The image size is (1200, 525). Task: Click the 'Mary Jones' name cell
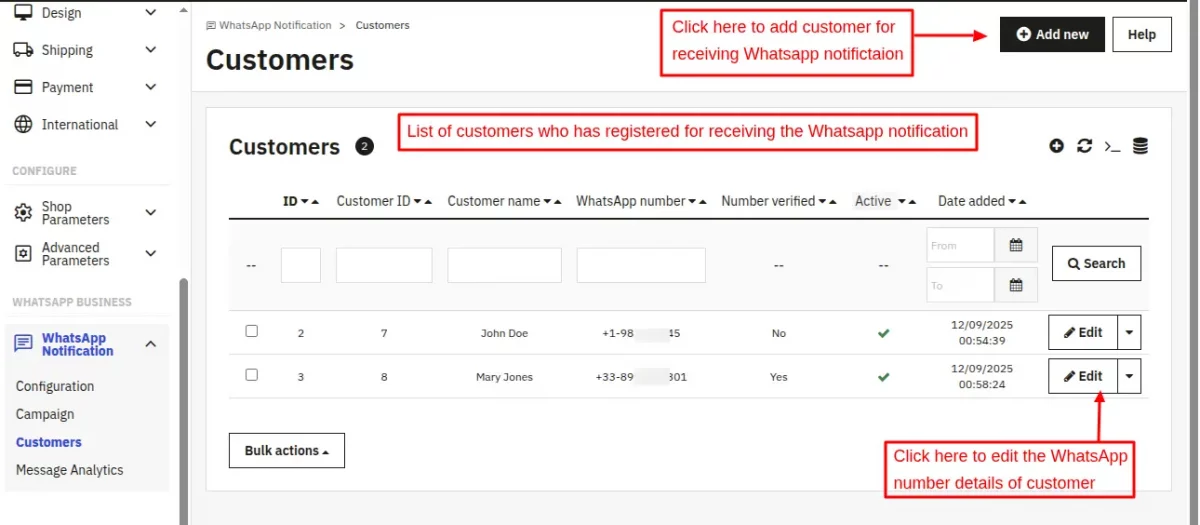(x=504, y=377)
